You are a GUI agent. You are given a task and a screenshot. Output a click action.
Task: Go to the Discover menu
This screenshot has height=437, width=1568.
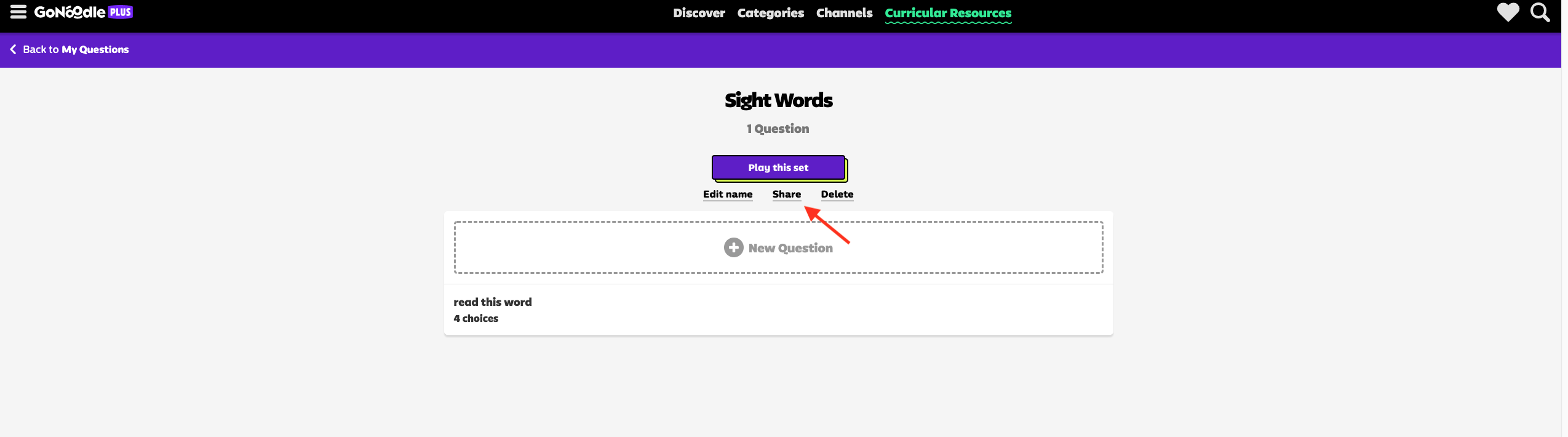click(699, 13)
